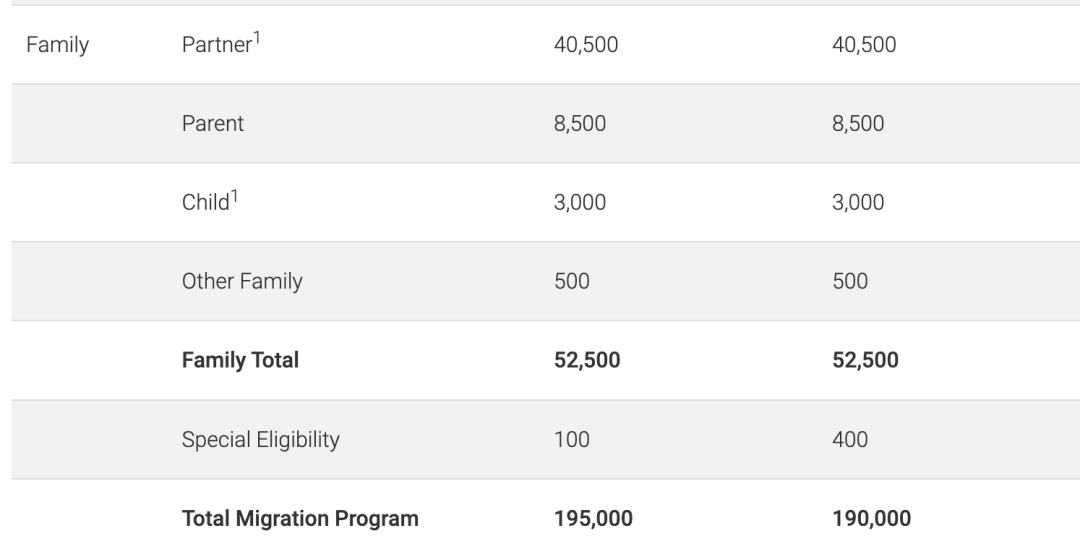Click the Other Family row label
This screenshot has width=1080, height=557.
tap(241, 282)
